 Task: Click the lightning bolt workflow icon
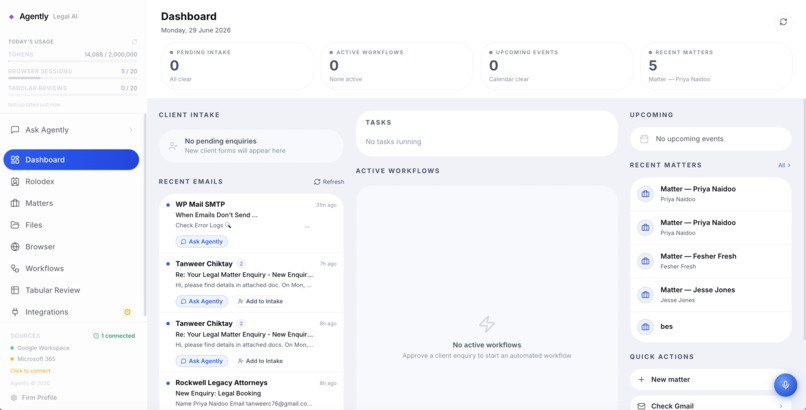click(x=487, y=324)
